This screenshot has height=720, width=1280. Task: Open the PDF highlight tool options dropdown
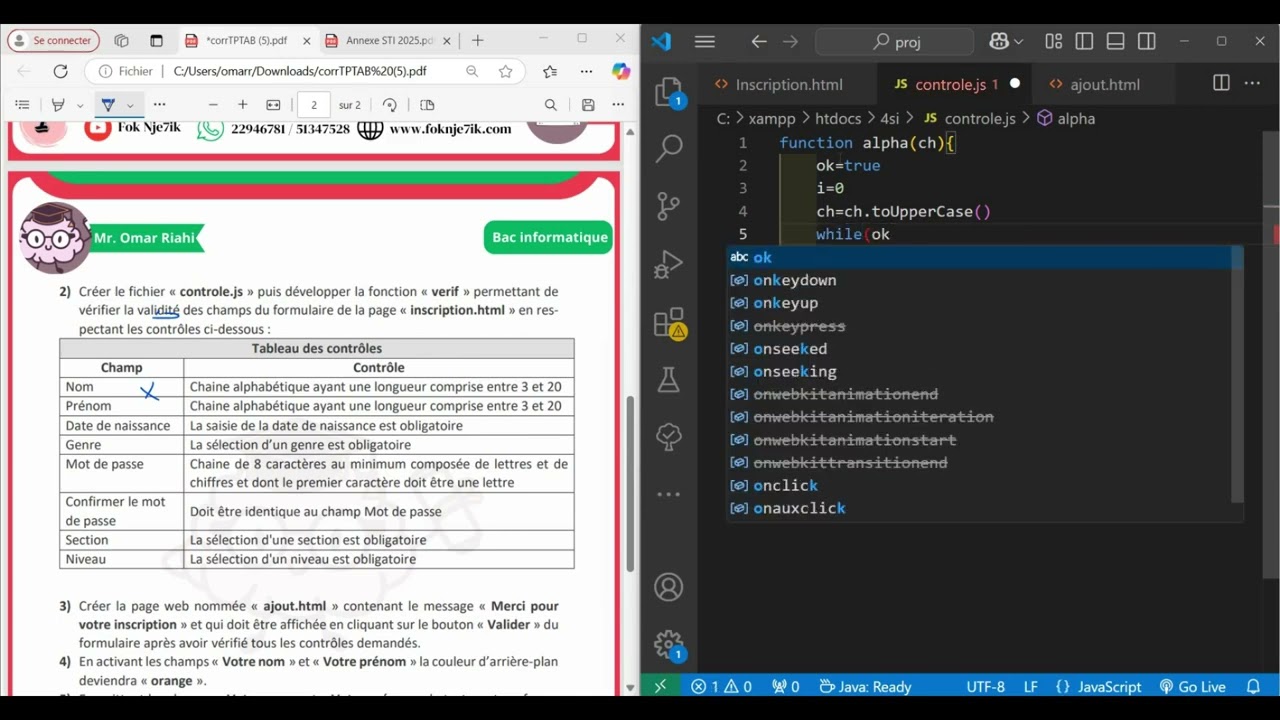click(80, 105)
